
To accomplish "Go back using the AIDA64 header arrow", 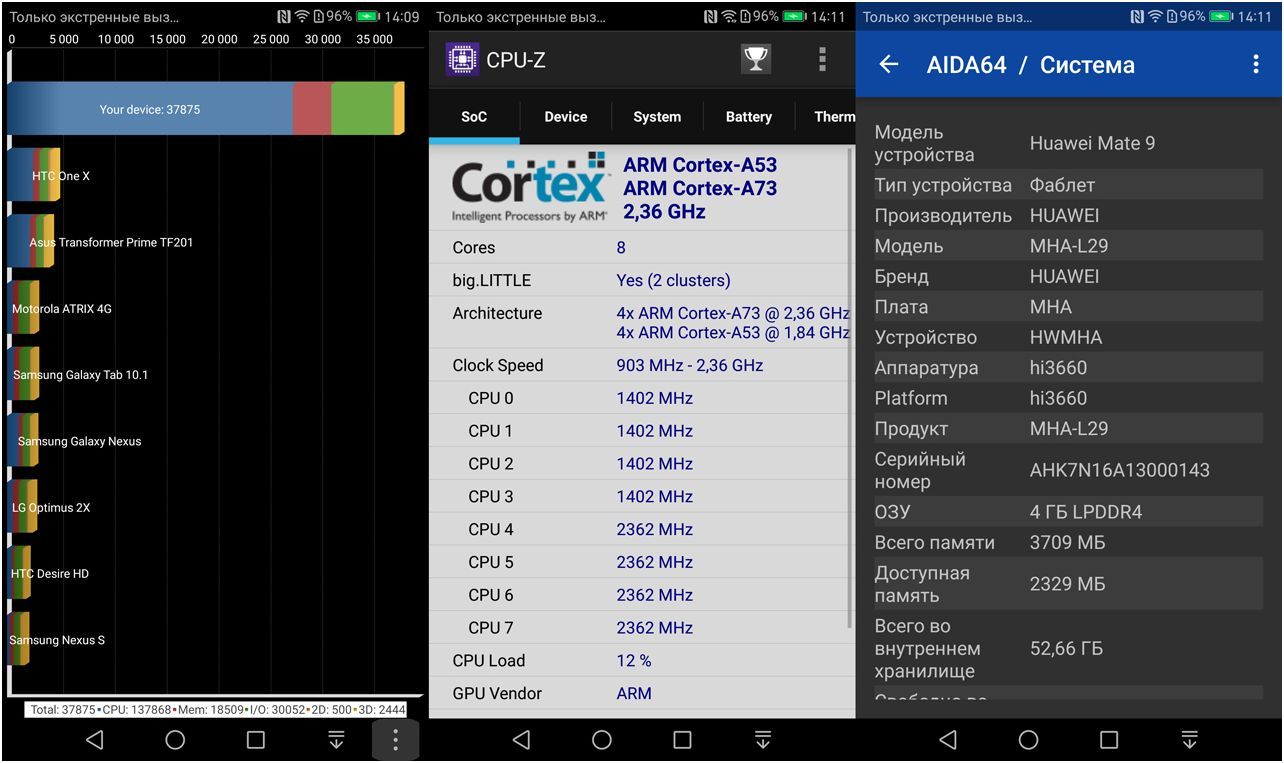I will pos(889,65).
